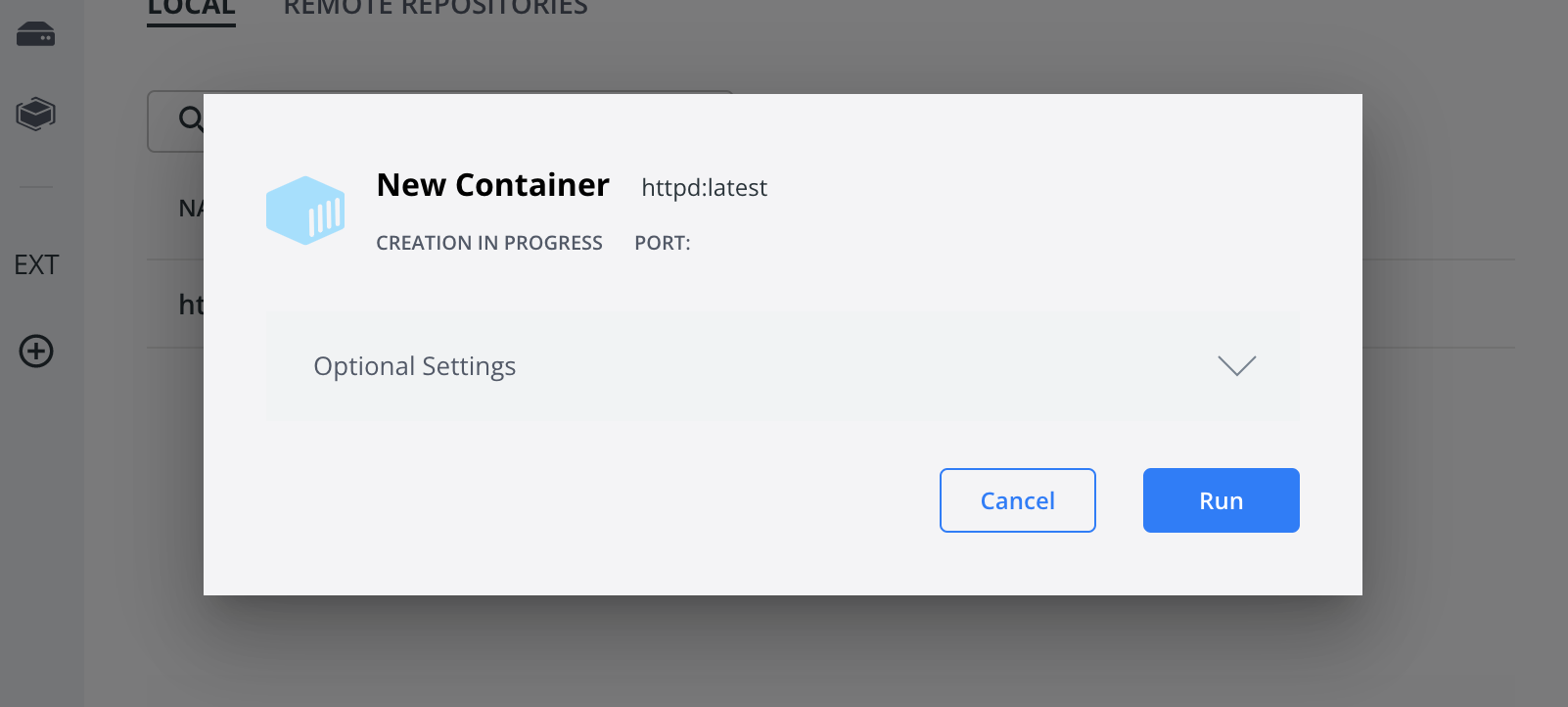Cancel the new container creation
Viewport: 1568px width, 707px height.
tap(1017, 500)
